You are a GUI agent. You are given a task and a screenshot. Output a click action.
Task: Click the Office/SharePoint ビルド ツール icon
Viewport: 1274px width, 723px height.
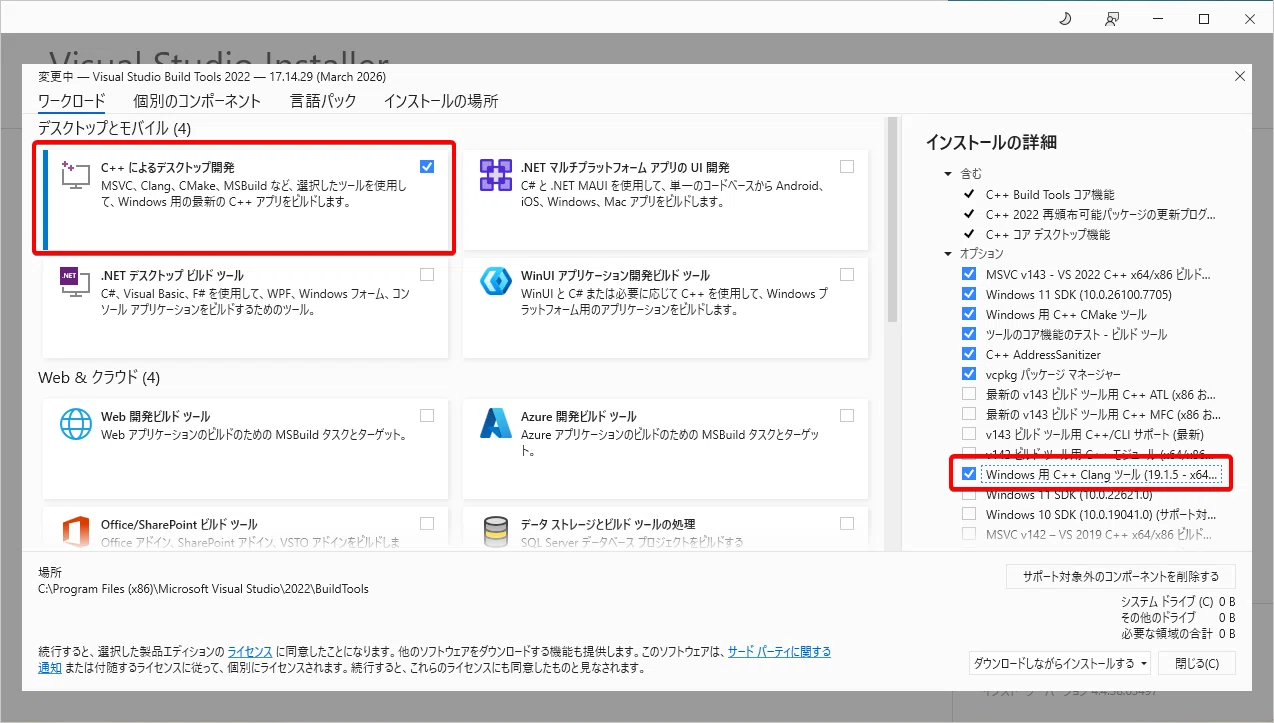[77, 532]
